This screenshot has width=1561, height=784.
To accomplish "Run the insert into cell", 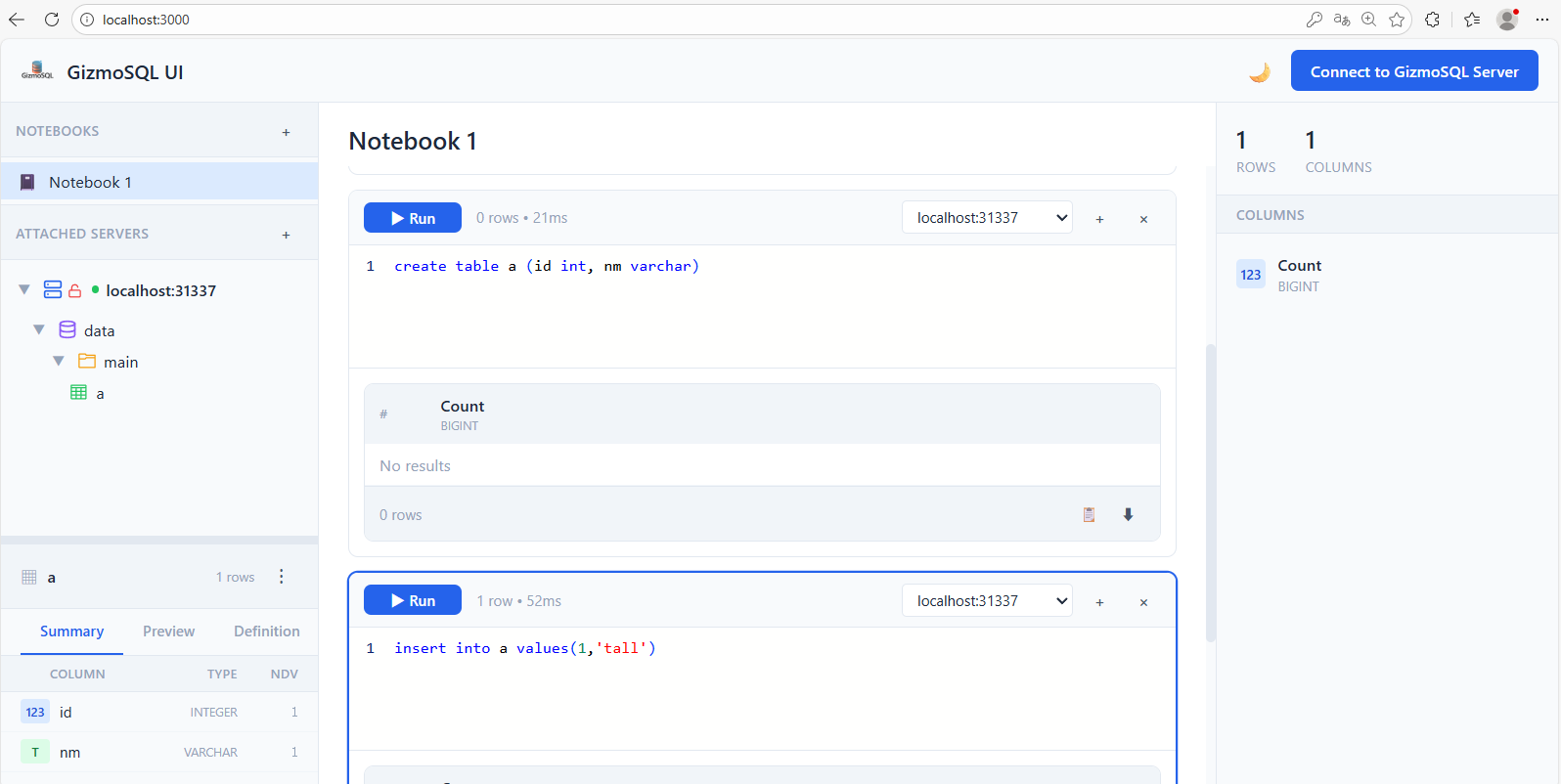I will 413,600.
